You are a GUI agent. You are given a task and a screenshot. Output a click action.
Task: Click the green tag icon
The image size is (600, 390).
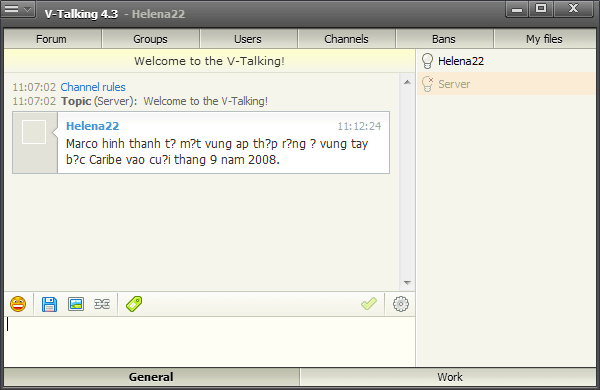pyautogui.click(x=134, y=304)
